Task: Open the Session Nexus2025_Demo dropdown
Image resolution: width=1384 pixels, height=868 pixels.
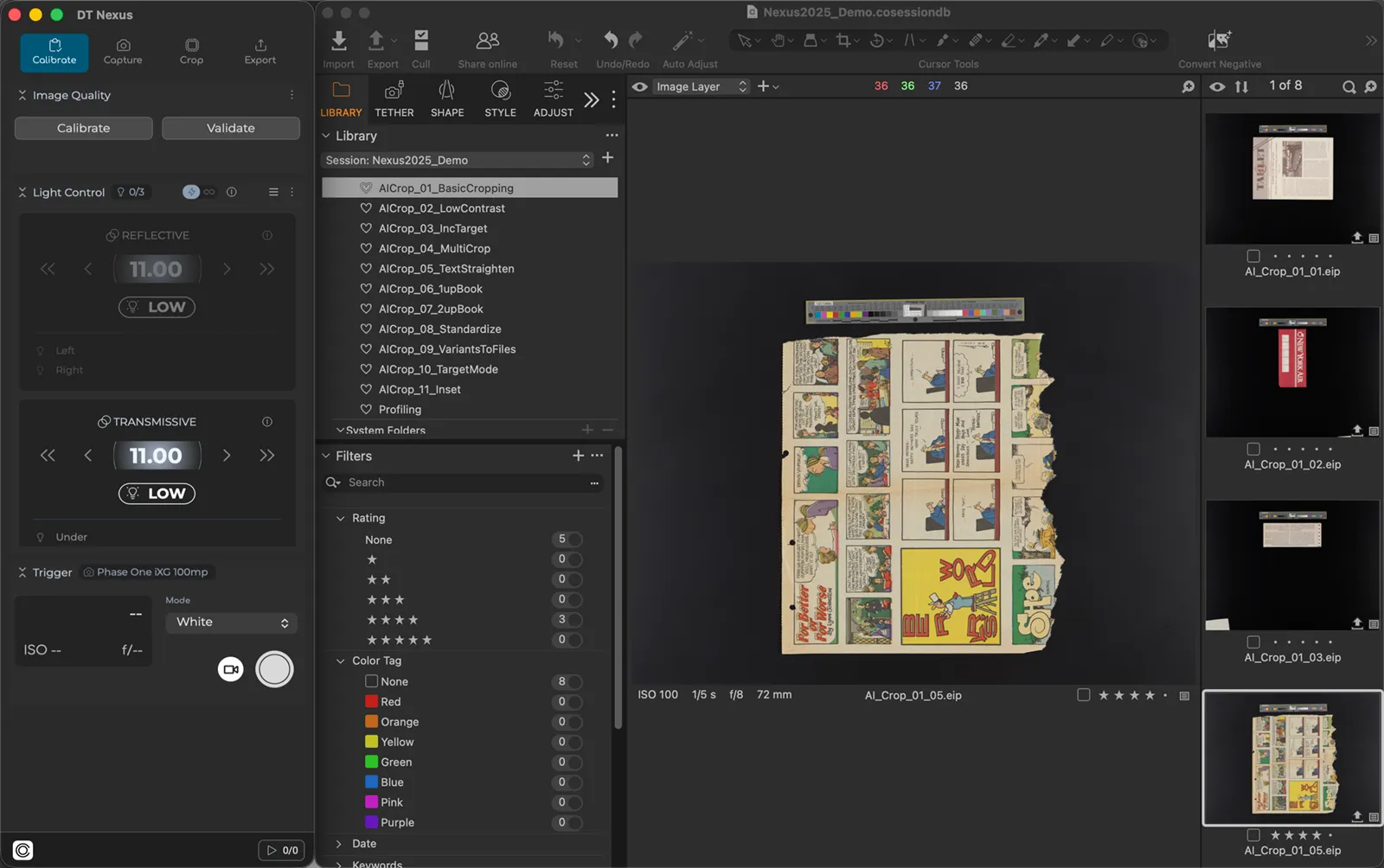Action: coord(458,160)
